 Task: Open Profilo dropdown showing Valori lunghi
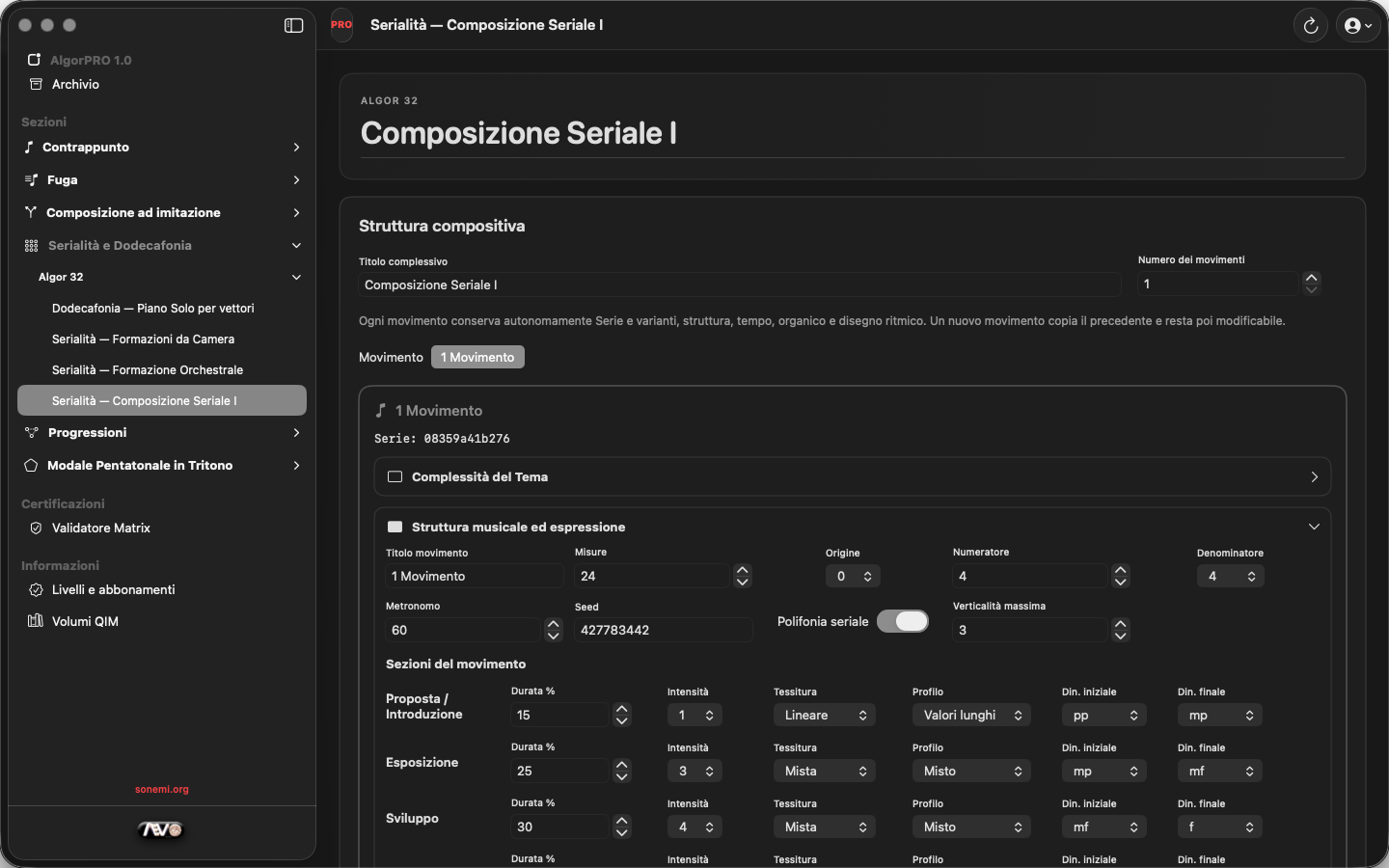tap(971, 715)
